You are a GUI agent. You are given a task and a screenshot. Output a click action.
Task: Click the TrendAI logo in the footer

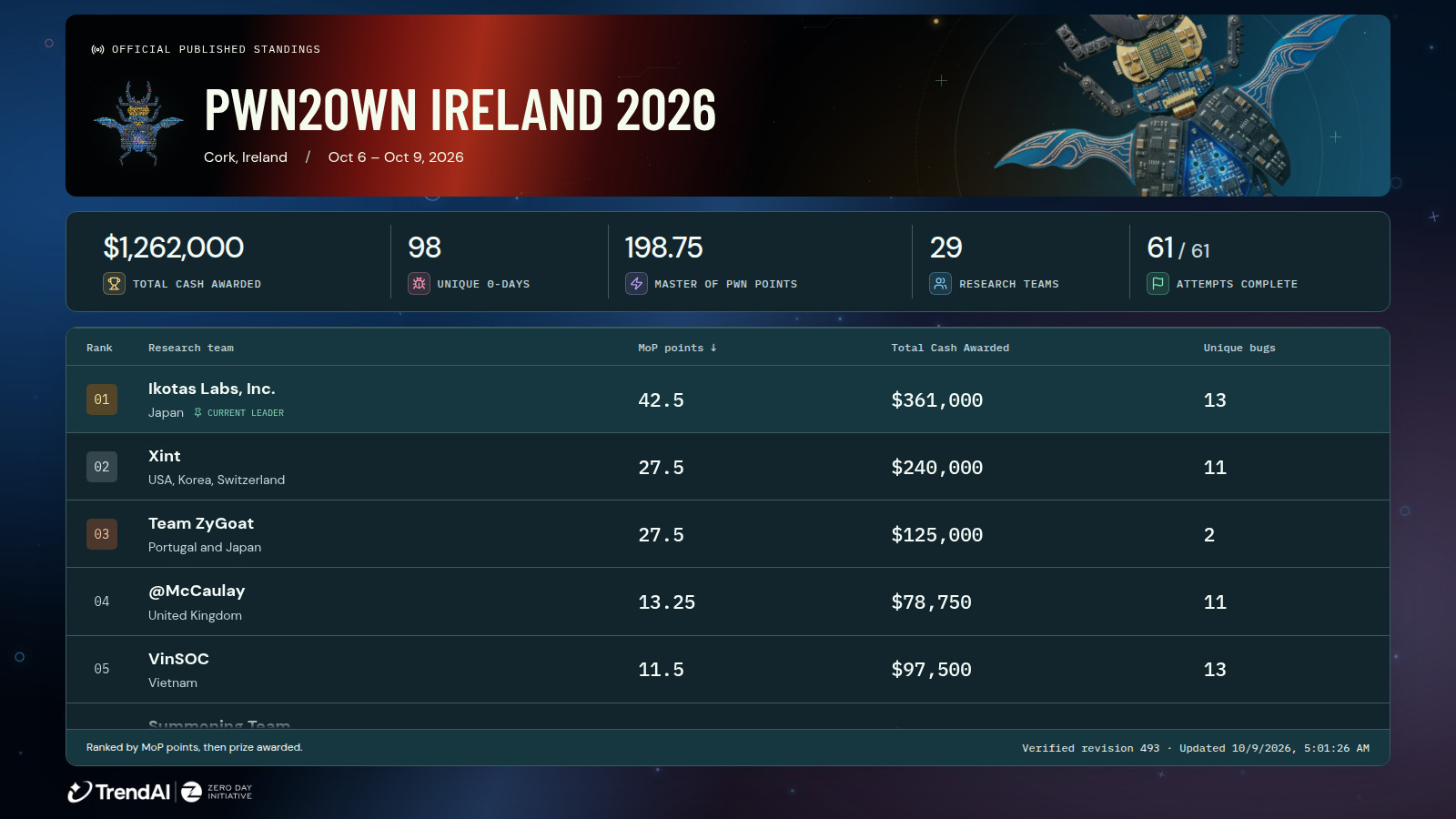119,792
